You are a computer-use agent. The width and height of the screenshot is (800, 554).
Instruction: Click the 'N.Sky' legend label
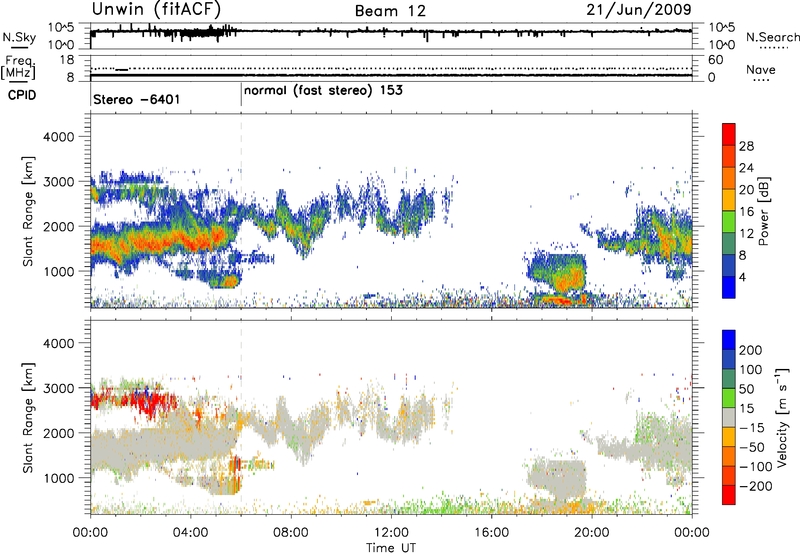(x=19, y=37)
